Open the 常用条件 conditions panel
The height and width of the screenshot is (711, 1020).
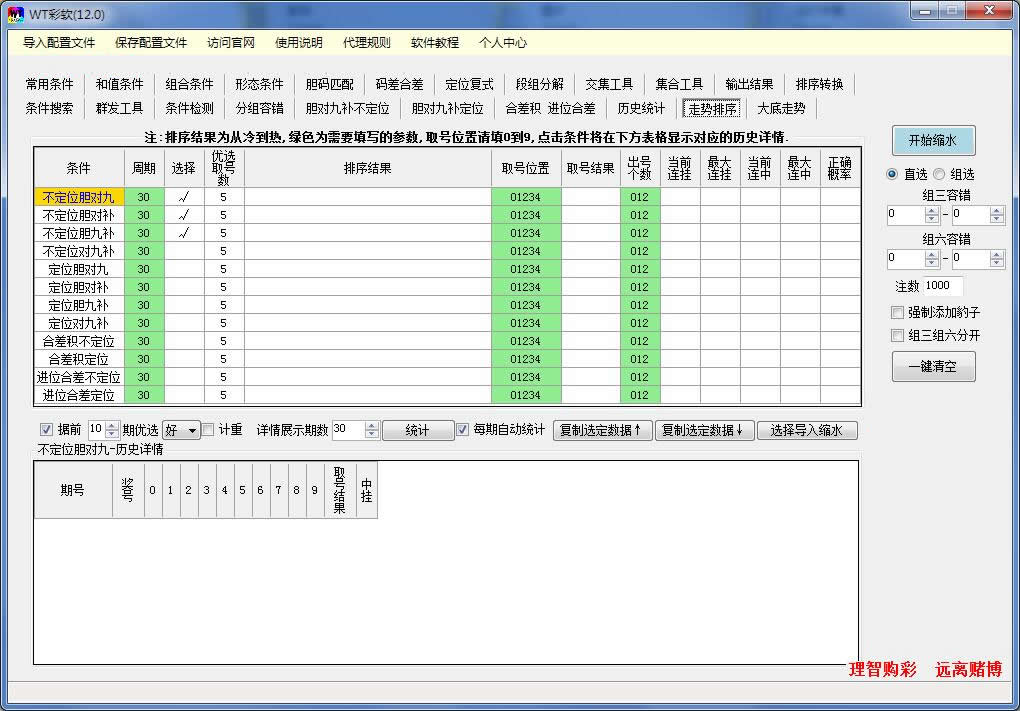coord(50,84)
